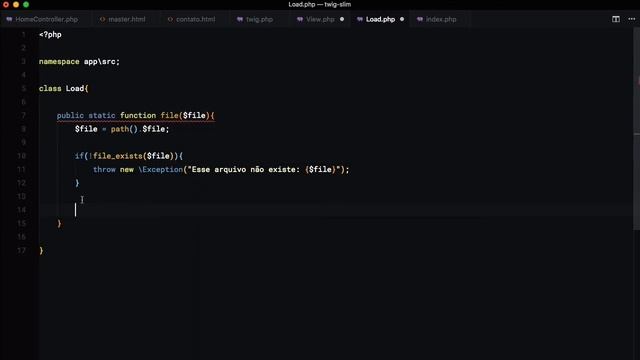Screen dimensions: 640x360
Task: Click the HTML file icon on the master.html tab
Action: [102, 19]
